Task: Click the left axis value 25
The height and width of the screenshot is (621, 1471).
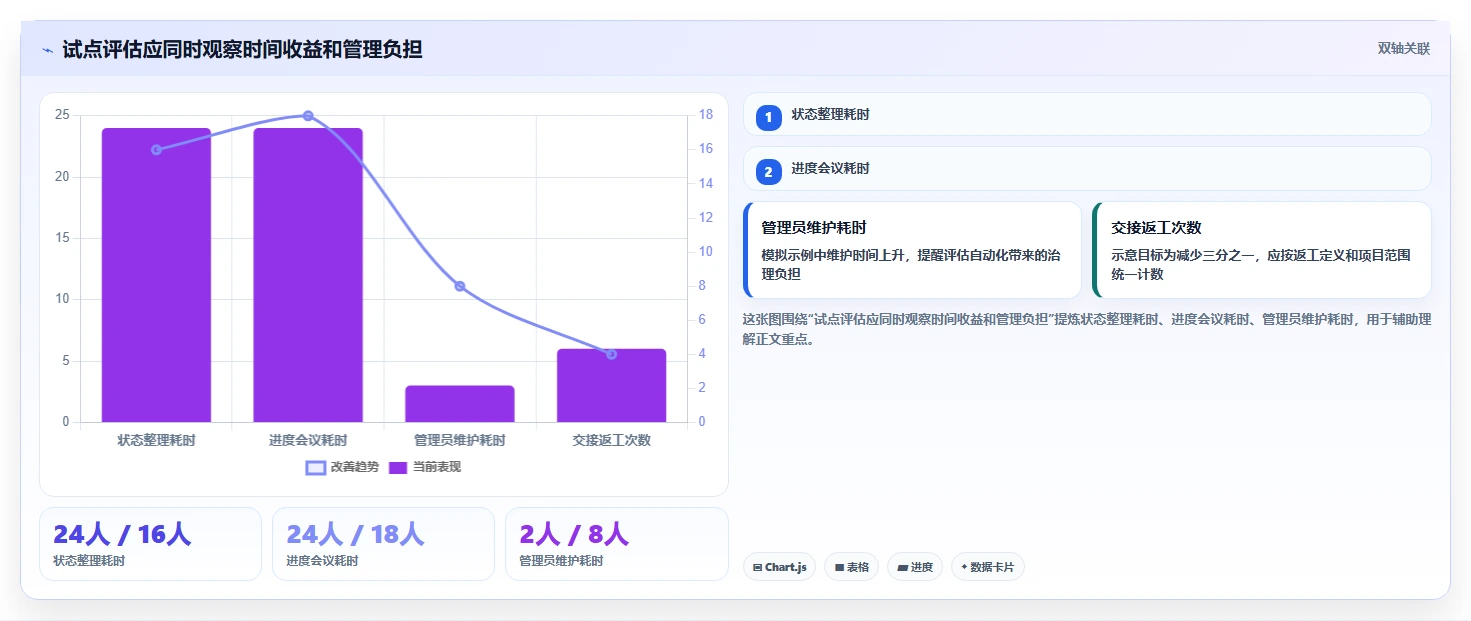Action: coord(62,115)
